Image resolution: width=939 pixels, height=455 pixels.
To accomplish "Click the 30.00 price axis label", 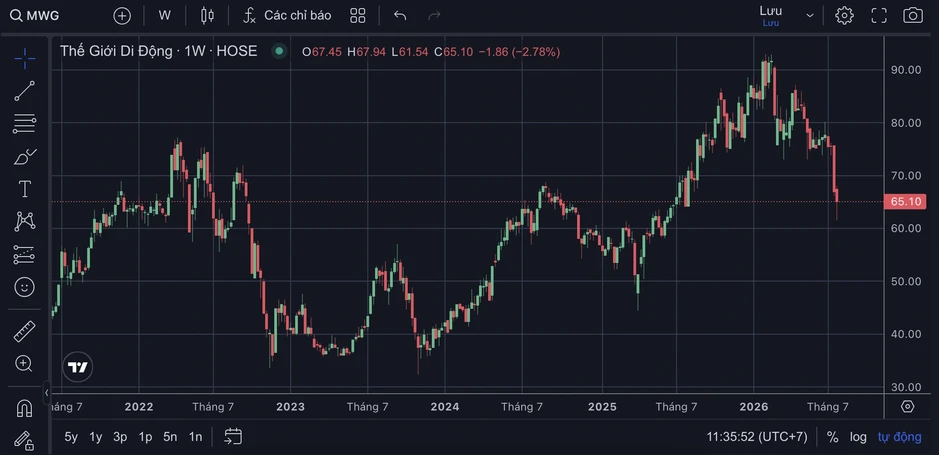I will [x=906, y=387].
